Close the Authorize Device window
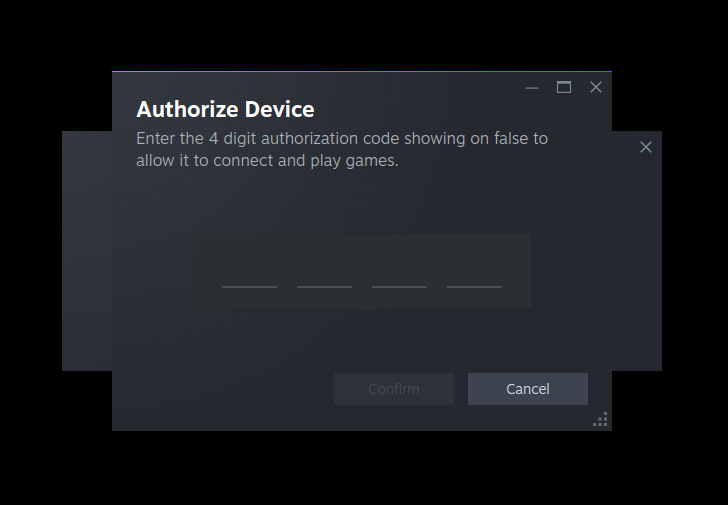This screenshot has height=505, width=728. [596, 87]
